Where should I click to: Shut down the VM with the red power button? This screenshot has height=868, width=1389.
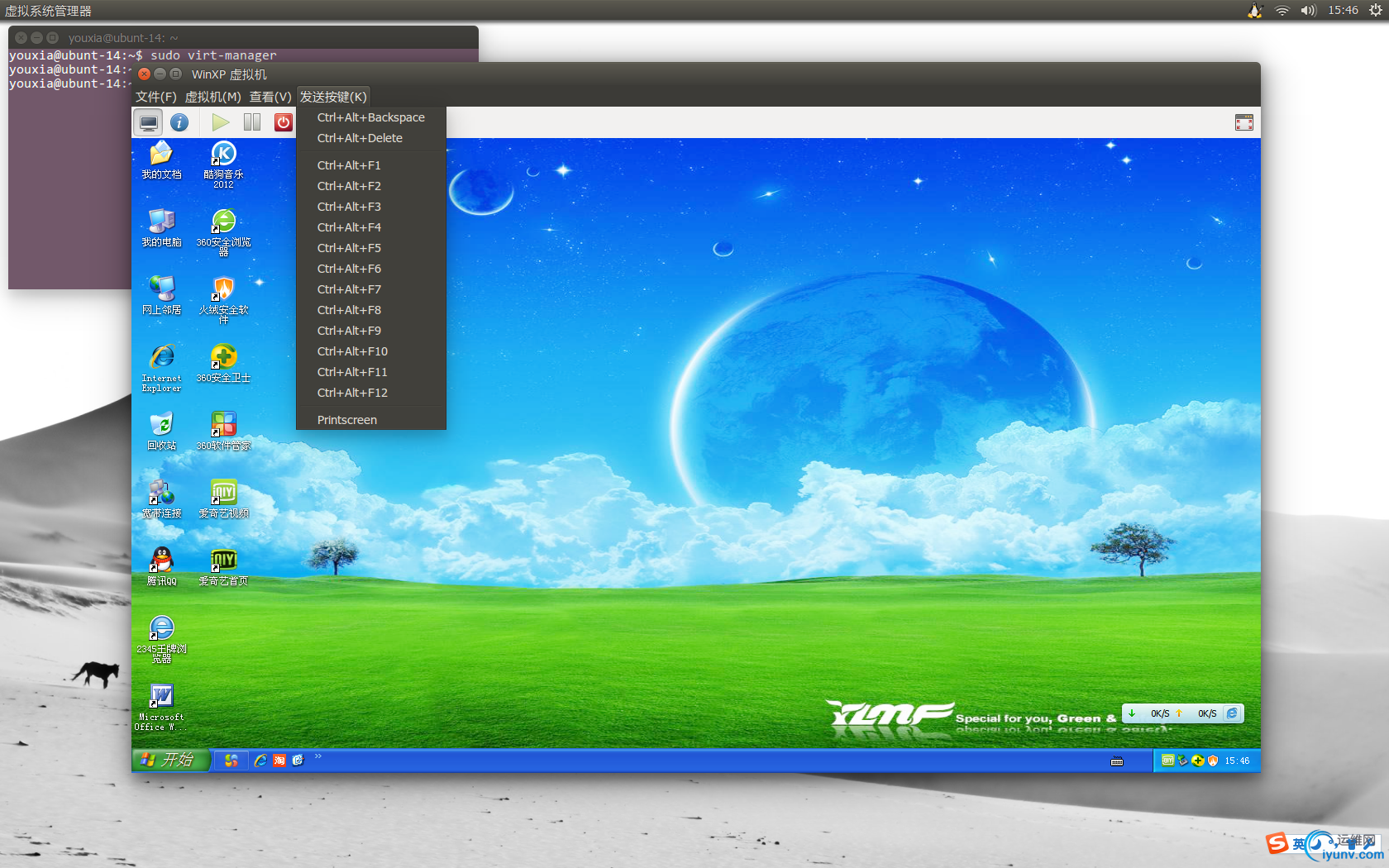tap(283, 122)
